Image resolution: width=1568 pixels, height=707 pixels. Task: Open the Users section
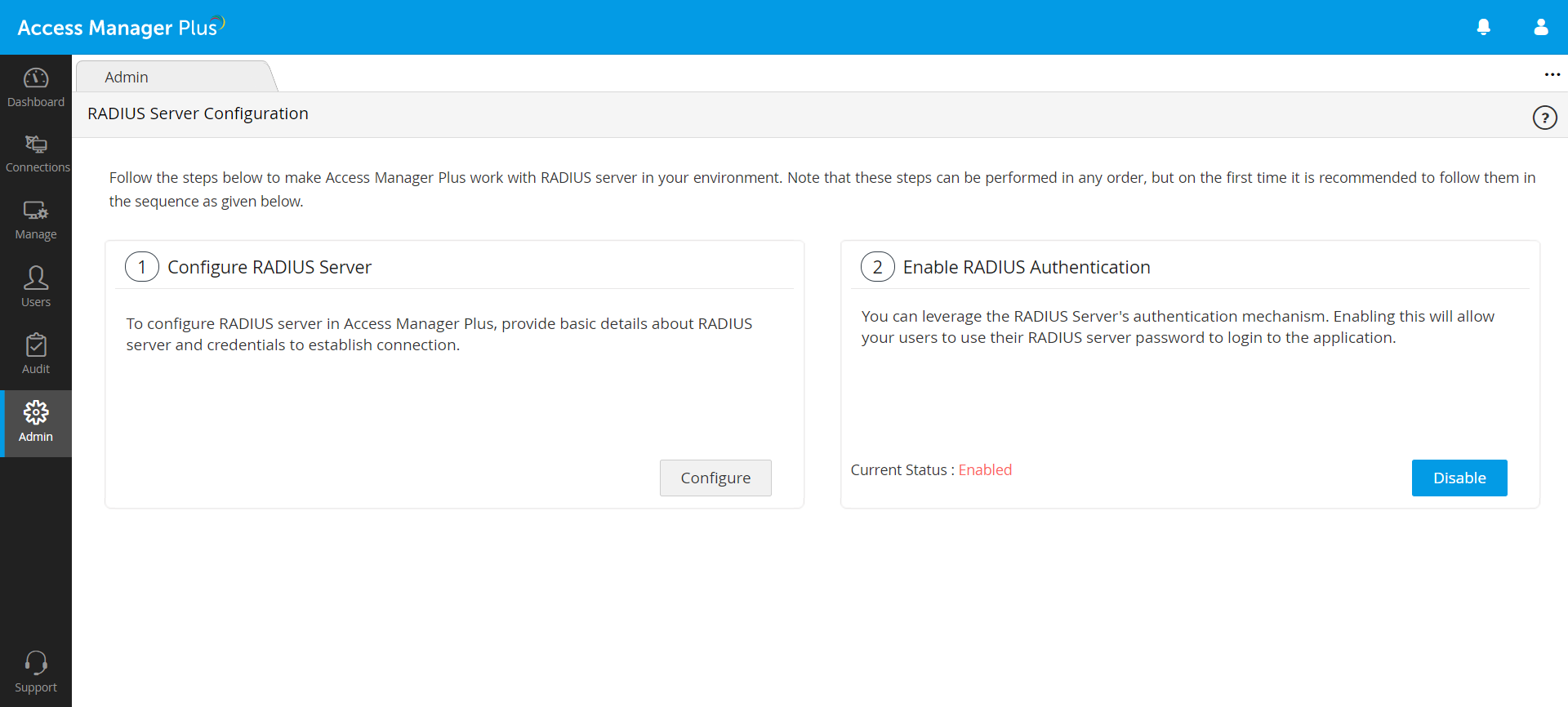pos(36,287)
